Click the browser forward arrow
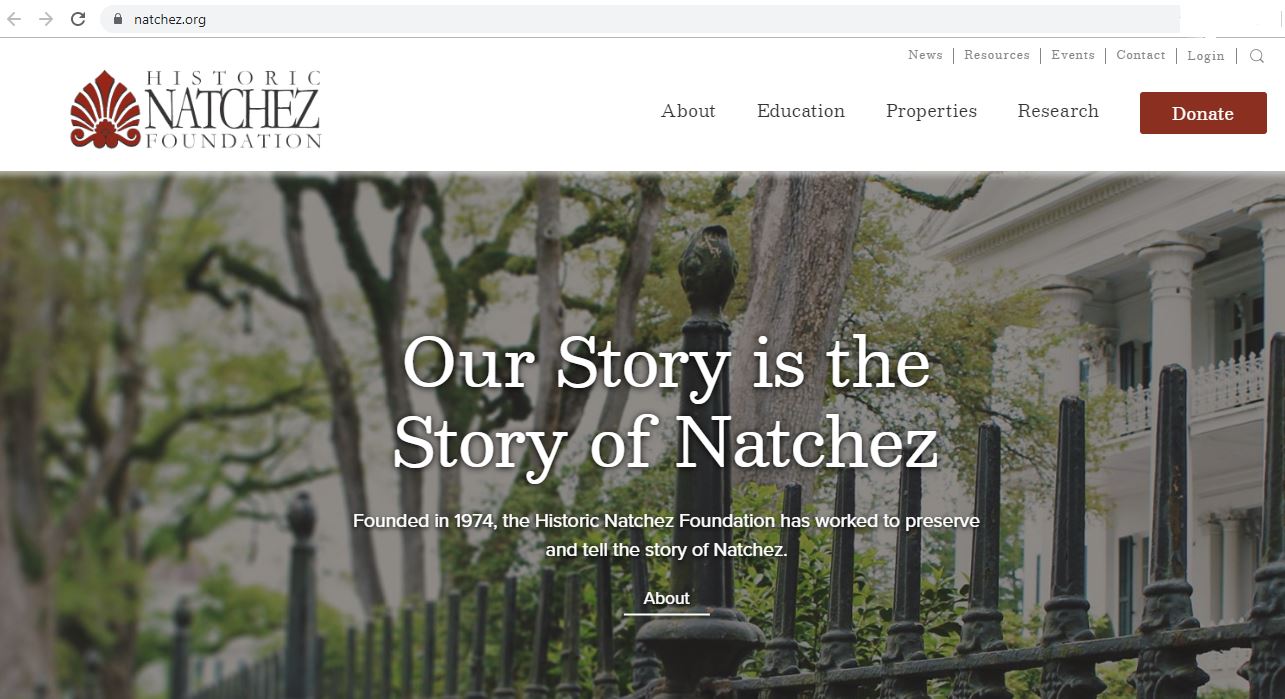 click(46, 19)
